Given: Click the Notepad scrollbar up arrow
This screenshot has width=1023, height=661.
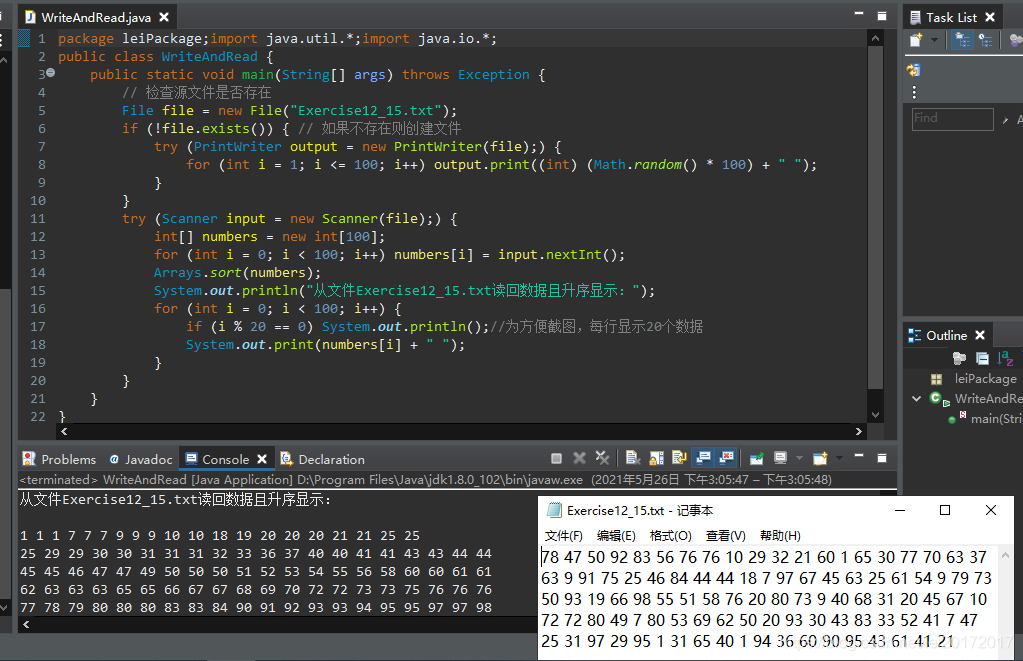Looking at the screenshot, I should (x=1005, y=555).
